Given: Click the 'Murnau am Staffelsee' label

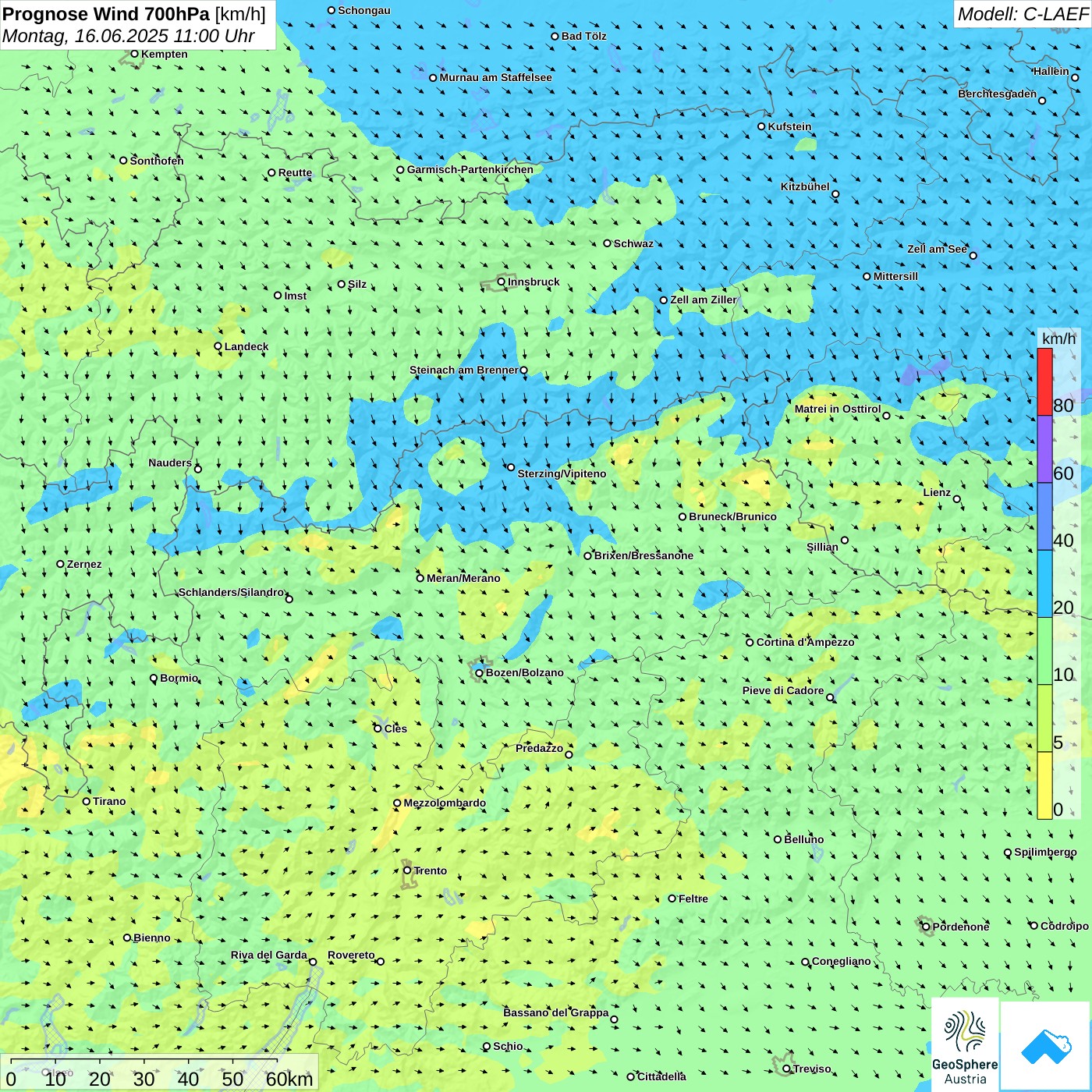Looking at the screenshot, I should 496,77.
